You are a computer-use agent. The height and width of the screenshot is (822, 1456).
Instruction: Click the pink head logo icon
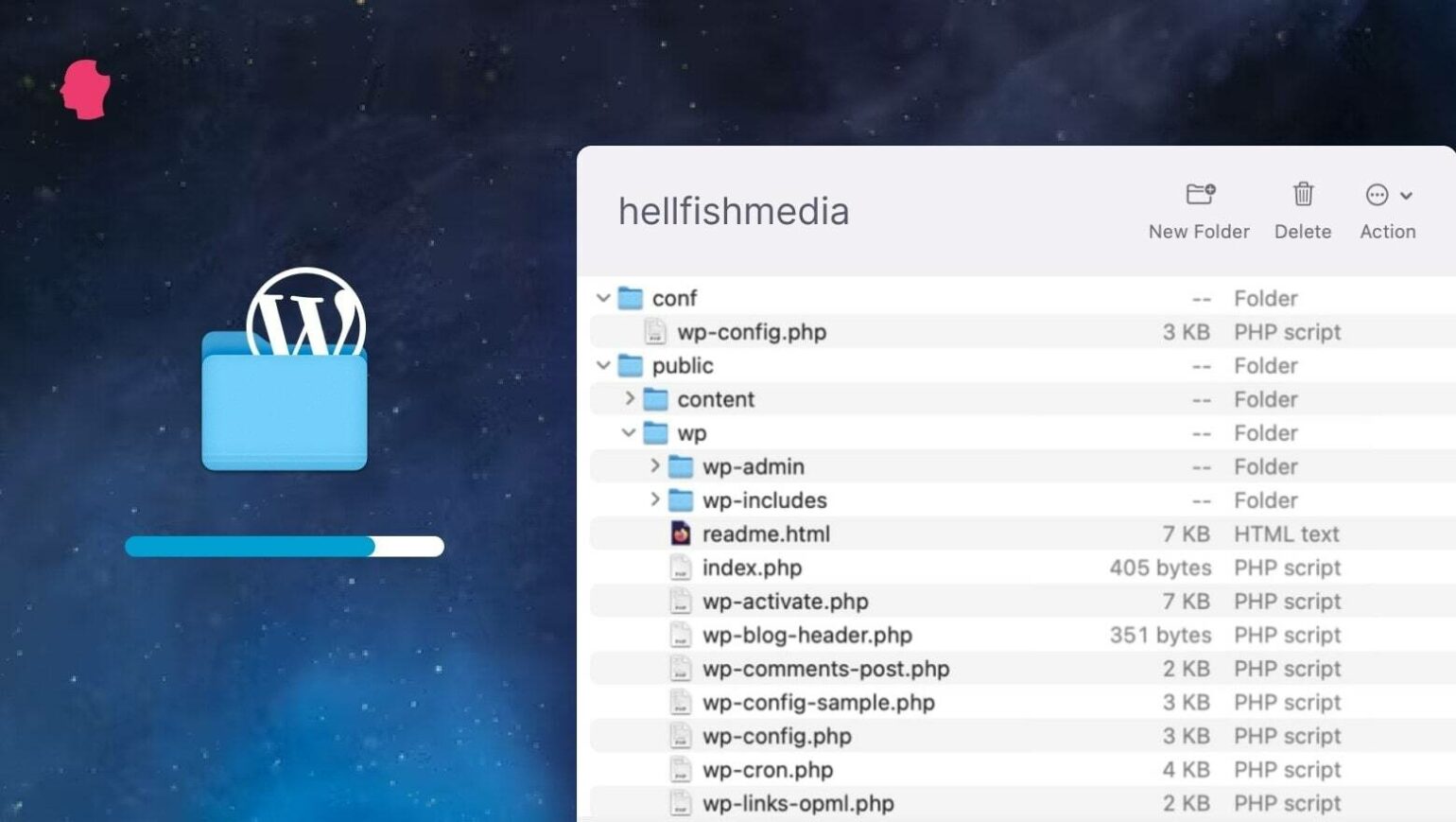(x=85, y=89)
